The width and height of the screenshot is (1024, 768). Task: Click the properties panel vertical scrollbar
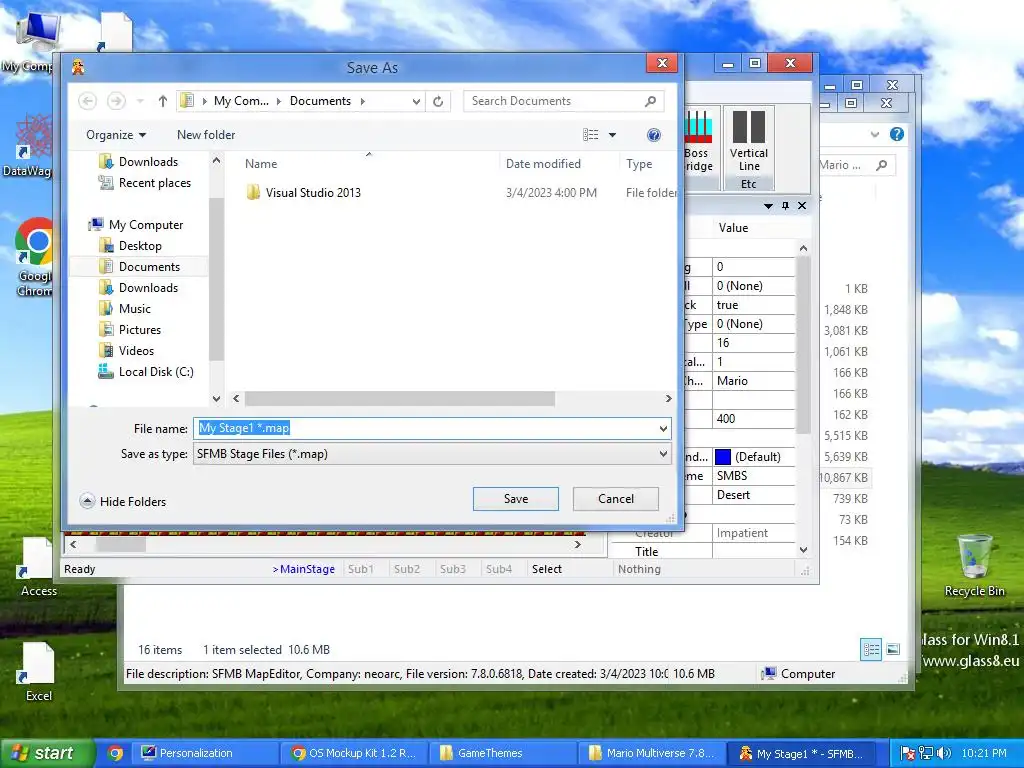803,346
